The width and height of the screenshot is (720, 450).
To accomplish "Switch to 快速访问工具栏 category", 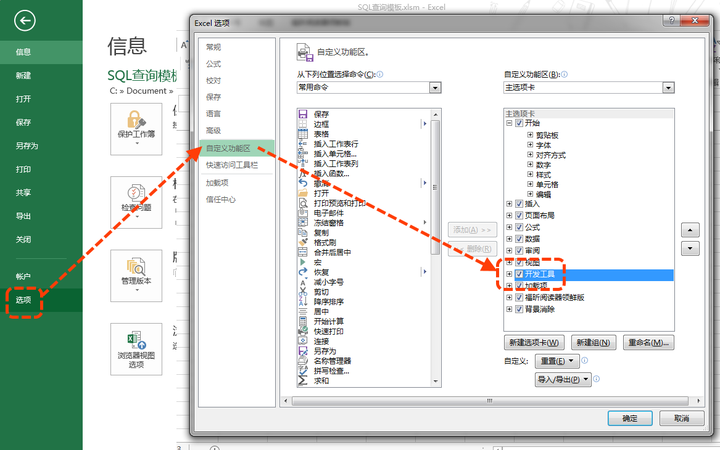I will (232, 165).
